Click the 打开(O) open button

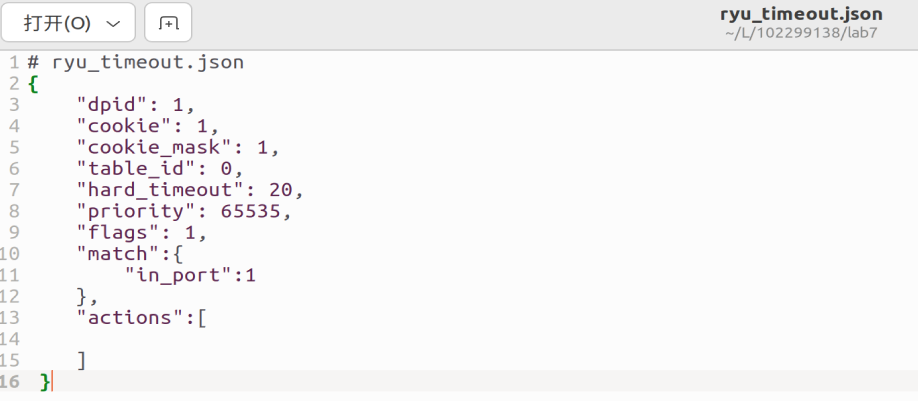click(56, 23)
